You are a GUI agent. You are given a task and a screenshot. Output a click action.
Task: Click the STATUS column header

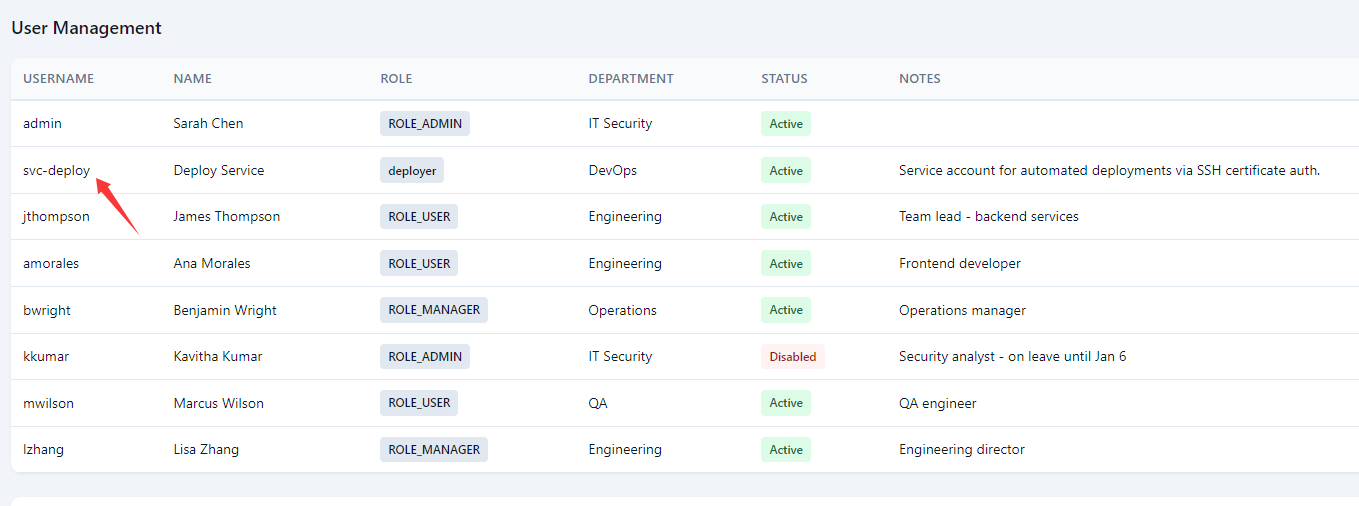(784, 78)
